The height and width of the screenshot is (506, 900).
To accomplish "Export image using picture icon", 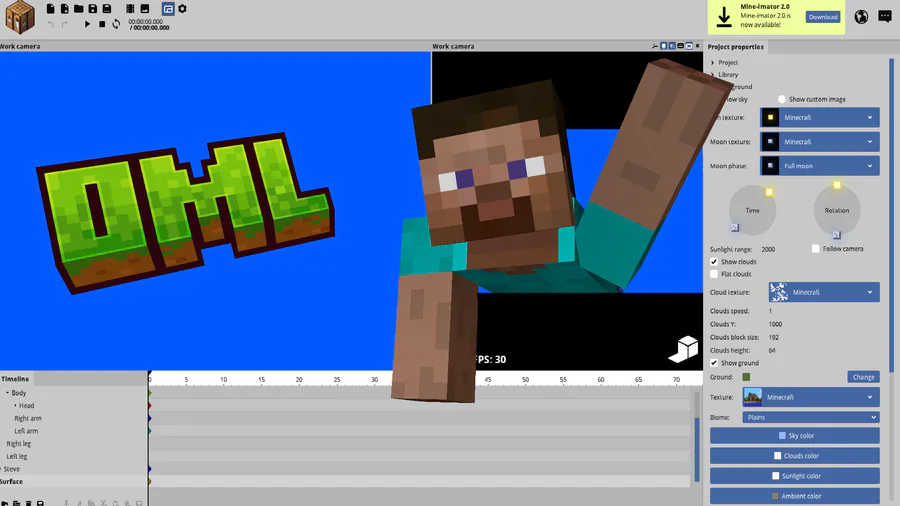I will [145, 9].
